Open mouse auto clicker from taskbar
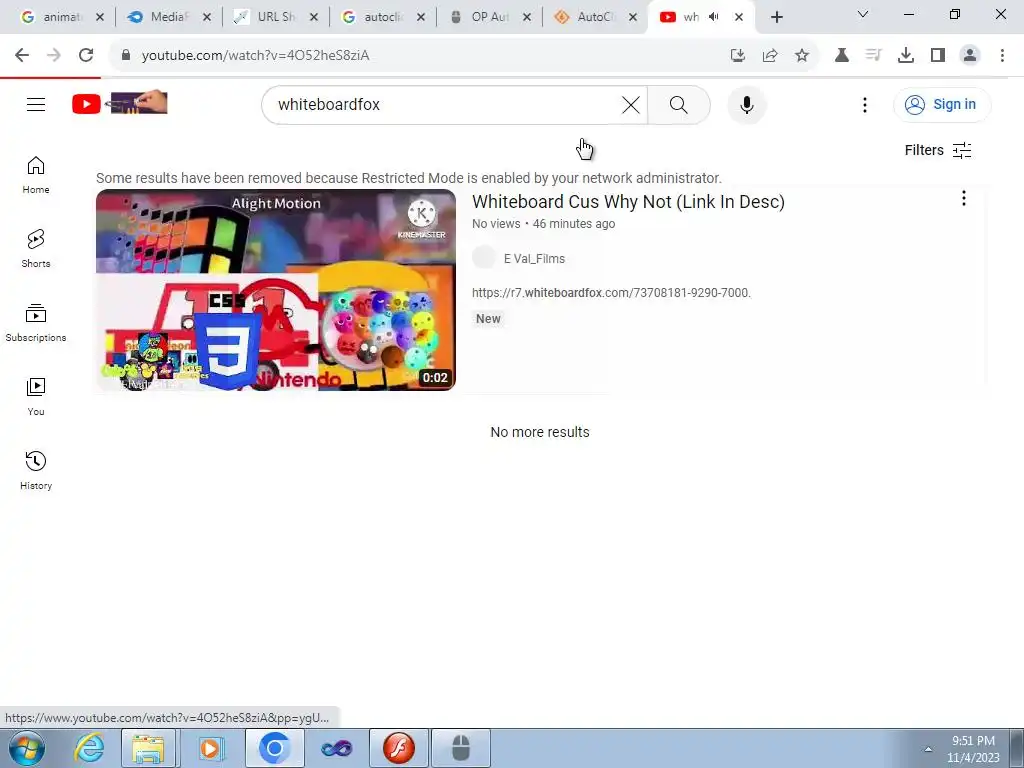1024x768 pixels. [461, 748]
